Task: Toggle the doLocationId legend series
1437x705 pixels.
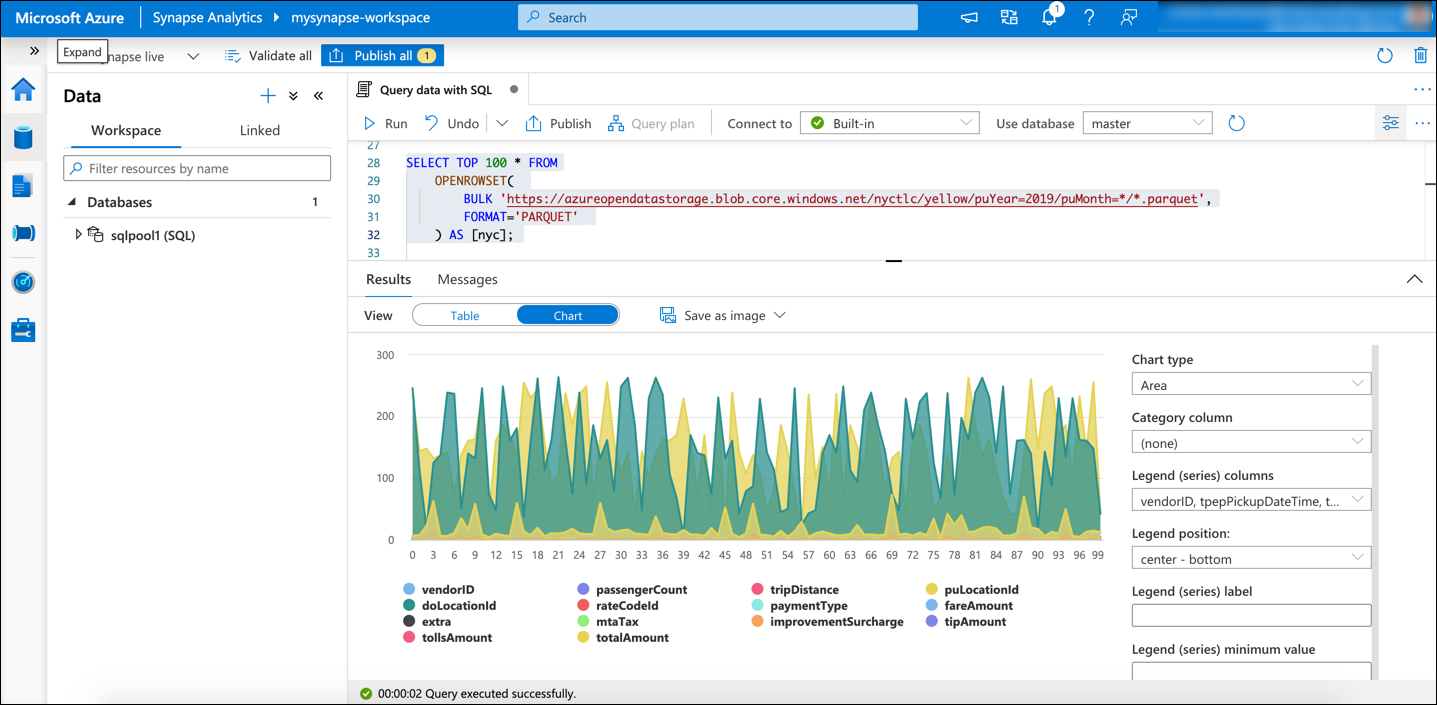Action: coord(449,606)
